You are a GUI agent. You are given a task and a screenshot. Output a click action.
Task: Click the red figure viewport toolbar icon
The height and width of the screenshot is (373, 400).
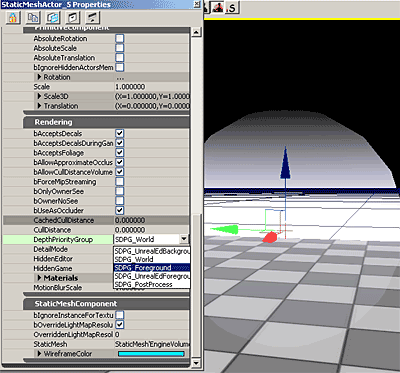pos(218,7)
